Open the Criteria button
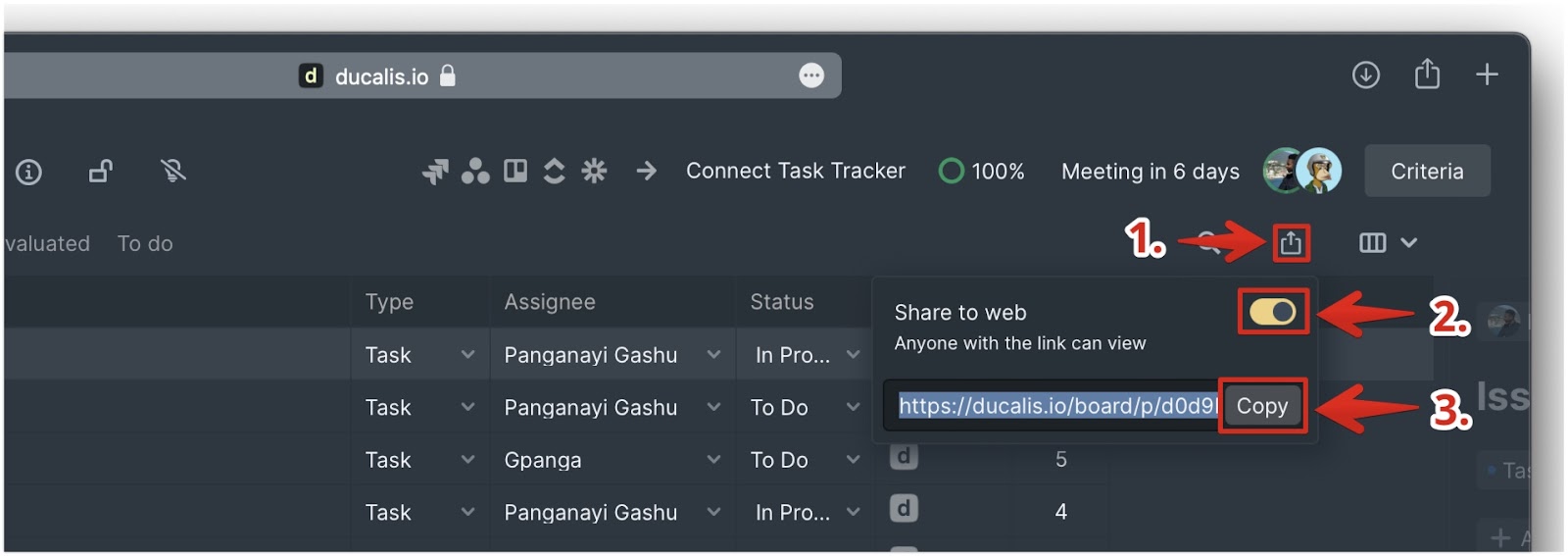This screenshot has width=1568, height=556. point(1427,172)
